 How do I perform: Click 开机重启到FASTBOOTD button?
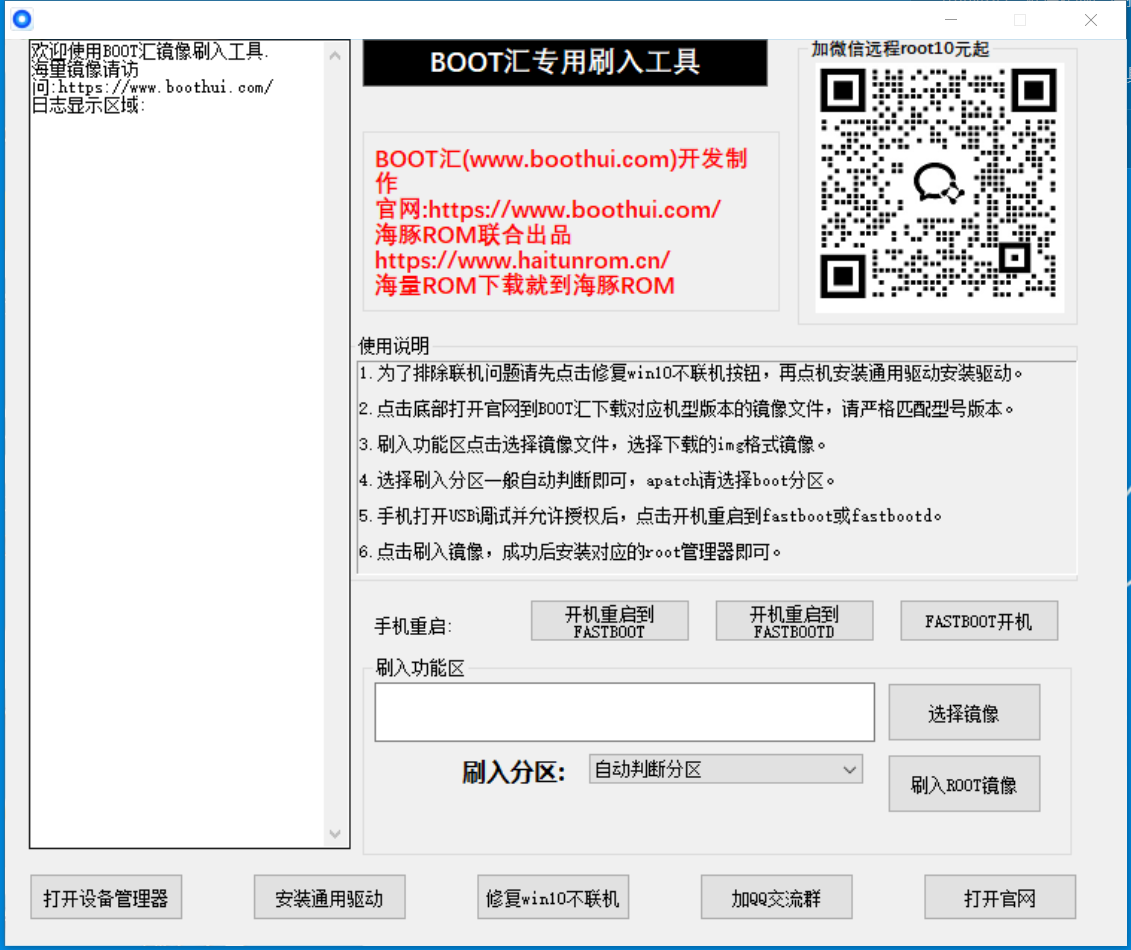(x=793, y=620)
